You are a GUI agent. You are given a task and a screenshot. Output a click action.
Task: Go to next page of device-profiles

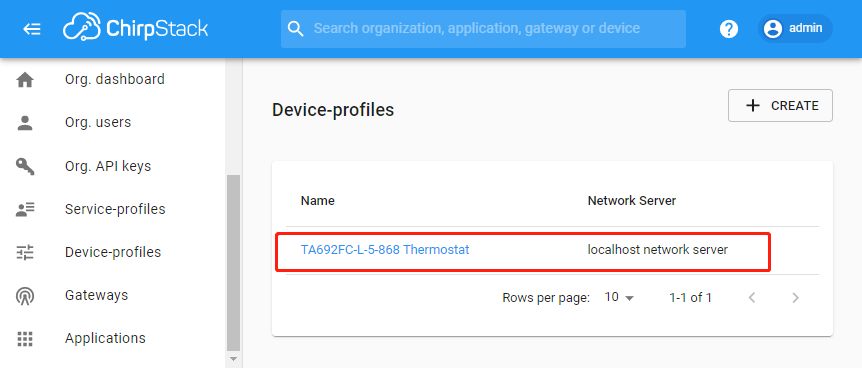point(795,298)
